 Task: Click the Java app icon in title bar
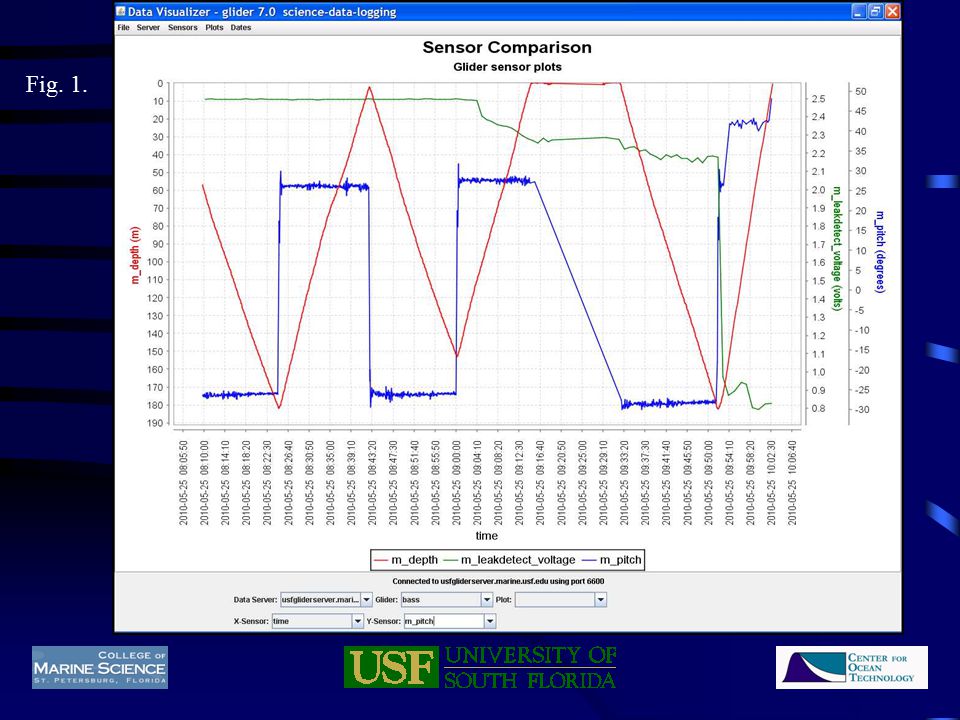point(121,11)
